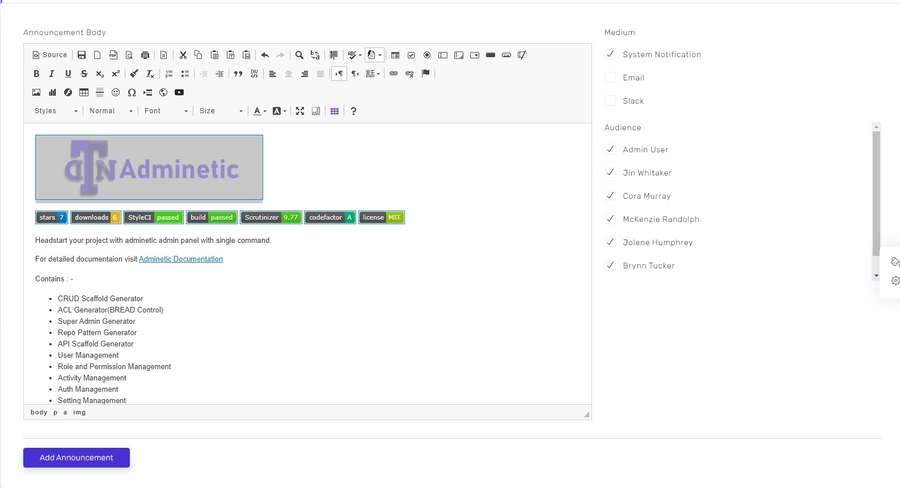Toggle bold formatting

[x=36, y=73]
